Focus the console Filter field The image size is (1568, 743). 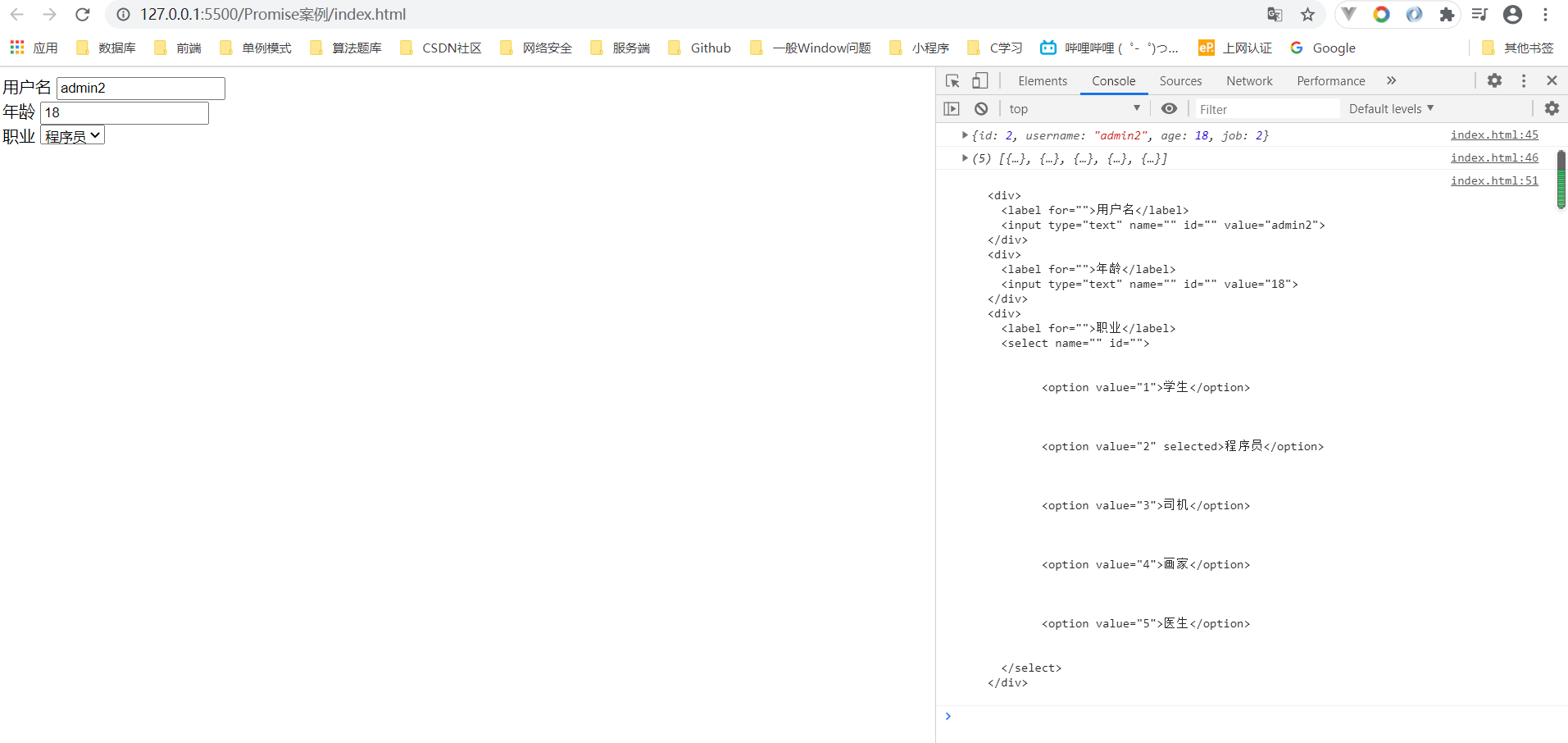[1267, 109]
